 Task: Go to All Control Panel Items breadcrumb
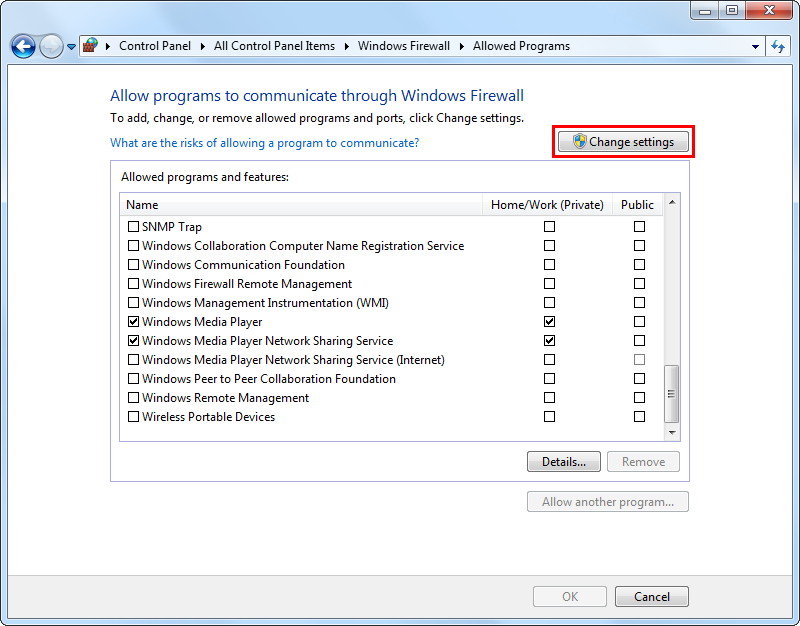click(274, 46)
